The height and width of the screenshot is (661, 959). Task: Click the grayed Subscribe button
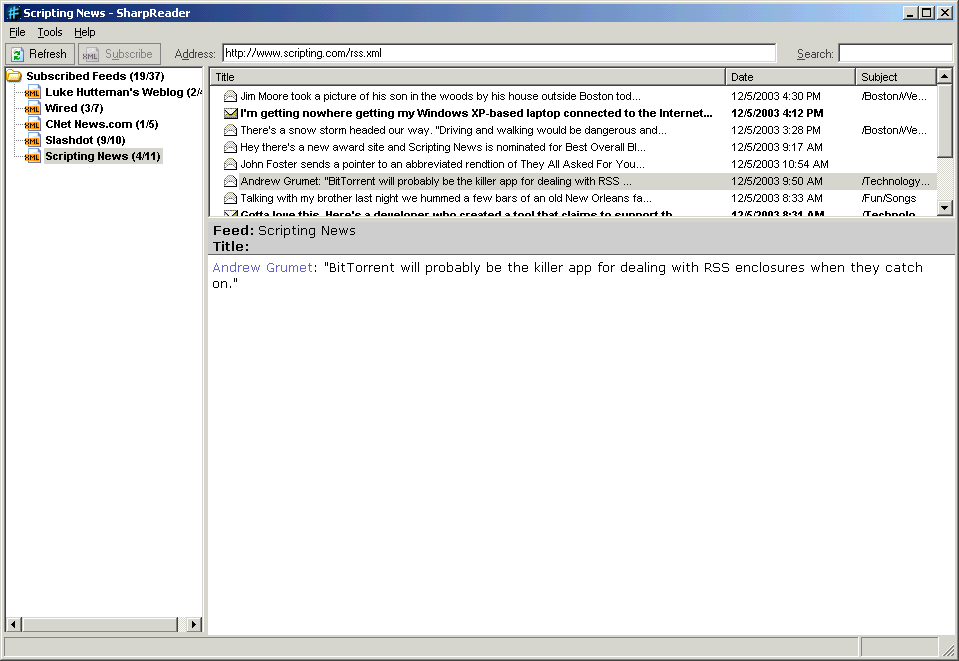click(x=120, y=54)
